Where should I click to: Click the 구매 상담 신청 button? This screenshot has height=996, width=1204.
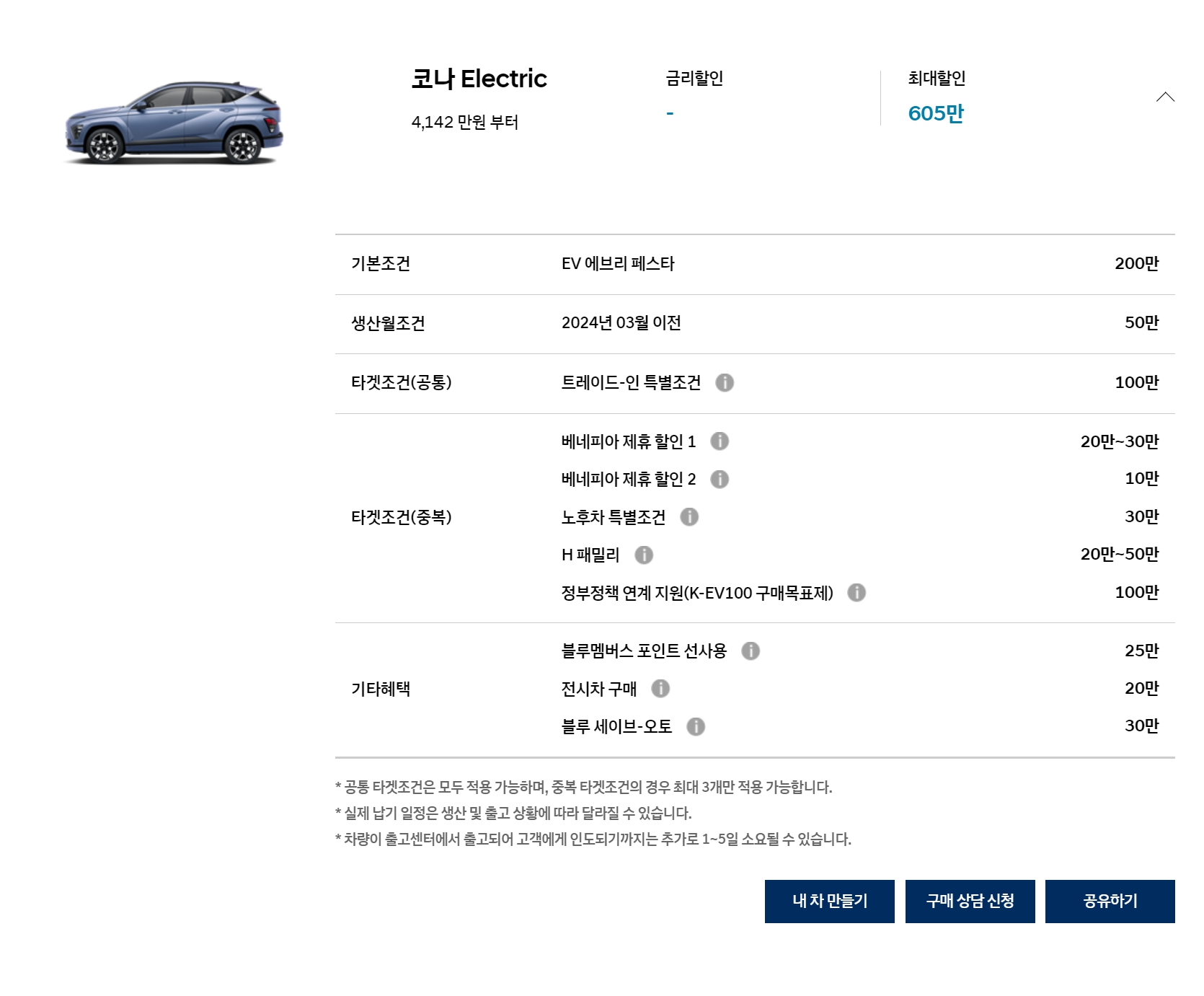click(x=970, y=901)
